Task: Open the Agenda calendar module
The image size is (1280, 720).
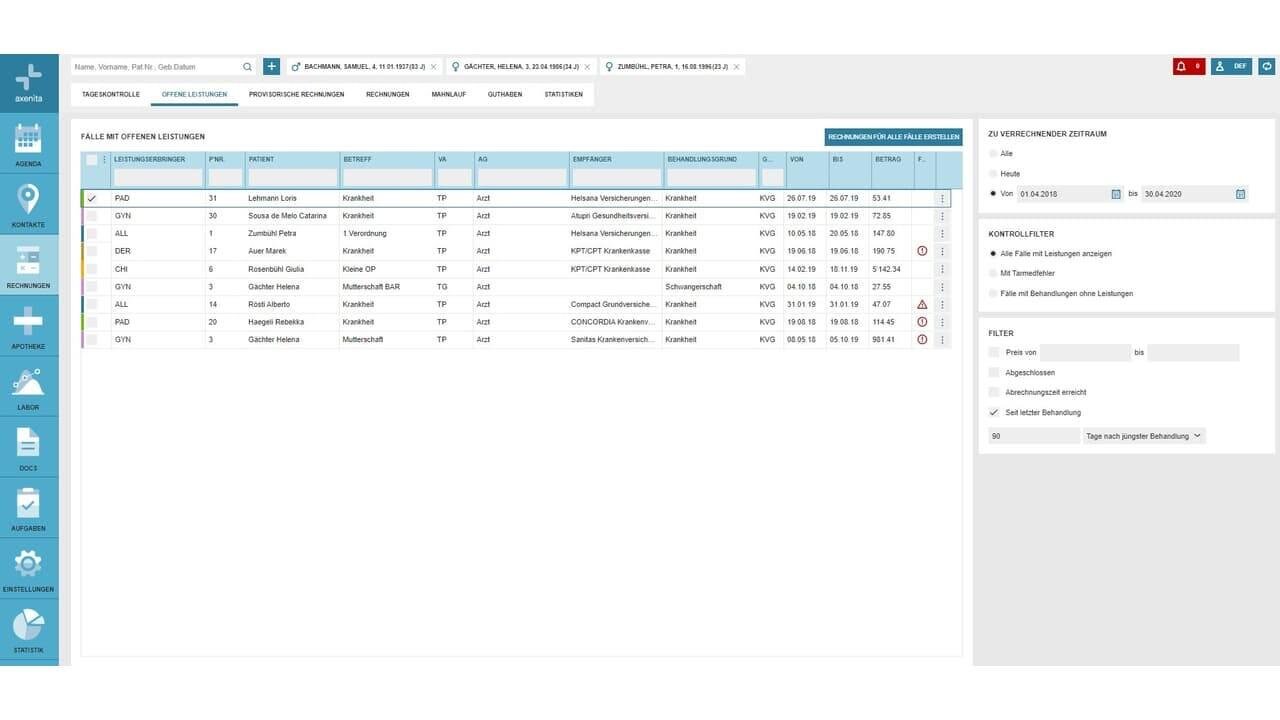Action: [28, 143]
